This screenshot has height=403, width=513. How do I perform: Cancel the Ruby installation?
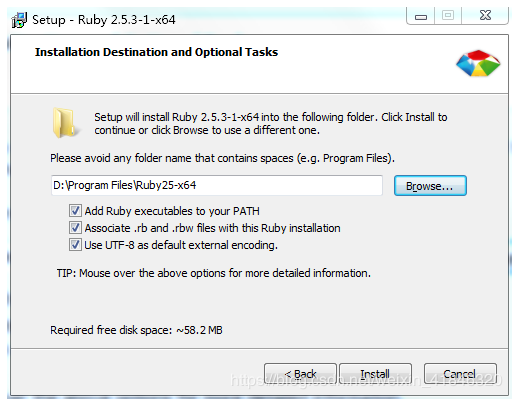460,374
